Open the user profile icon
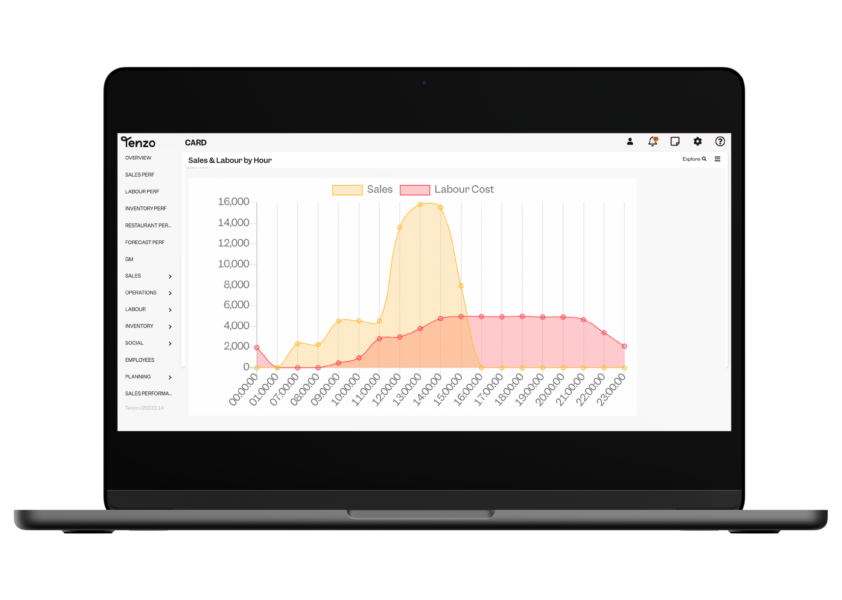This screenshot has width=842, height=600. 630,141
